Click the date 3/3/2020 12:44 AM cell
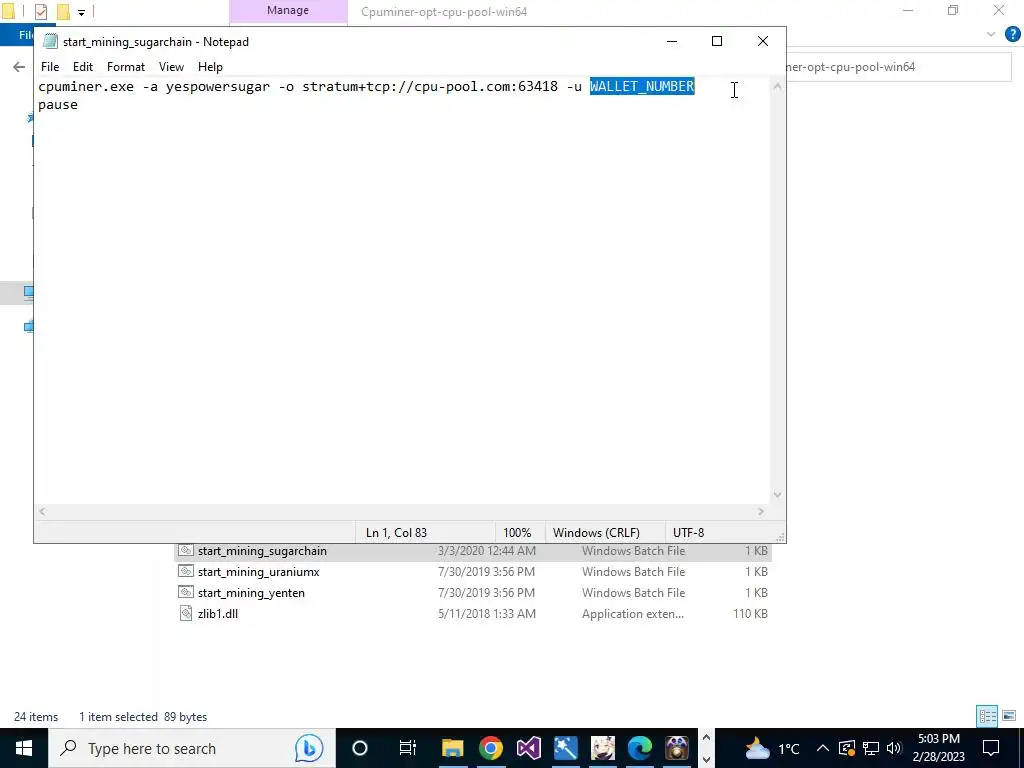This screenshot has width=1024, height=768. (487, 551)
